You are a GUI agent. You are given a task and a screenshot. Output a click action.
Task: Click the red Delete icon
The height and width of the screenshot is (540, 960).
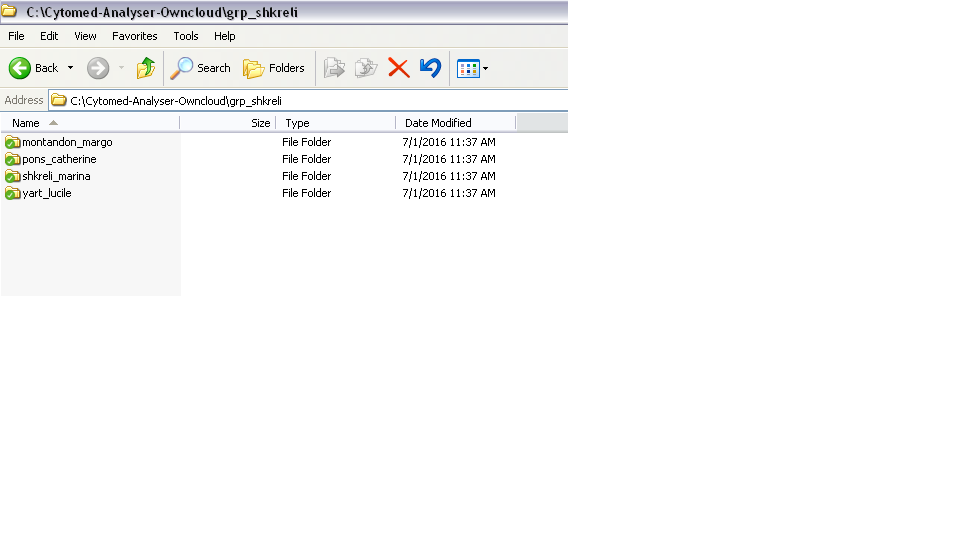[399, 68]
